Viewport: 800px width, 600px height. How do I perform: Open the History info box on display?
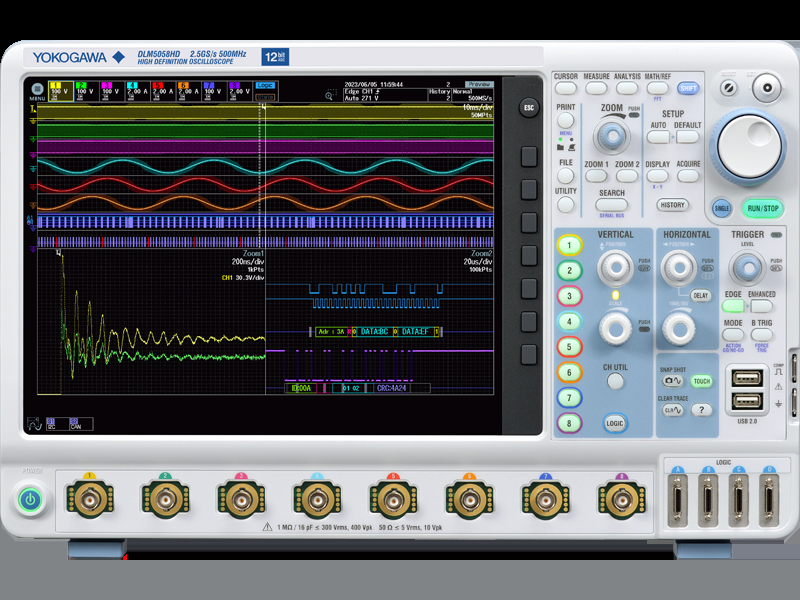[440, 94]
